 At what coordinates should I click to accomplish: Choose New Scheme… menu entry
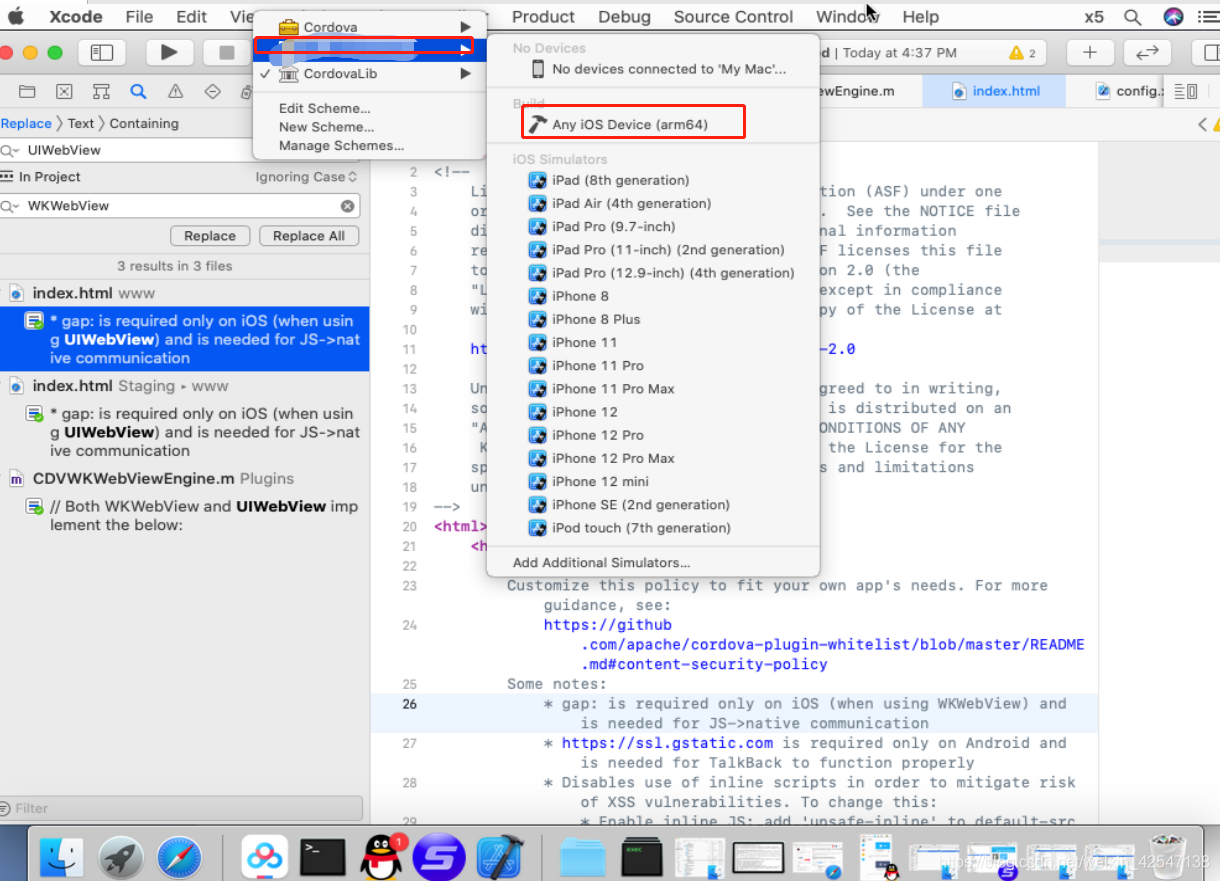click(x=326, y=127)
